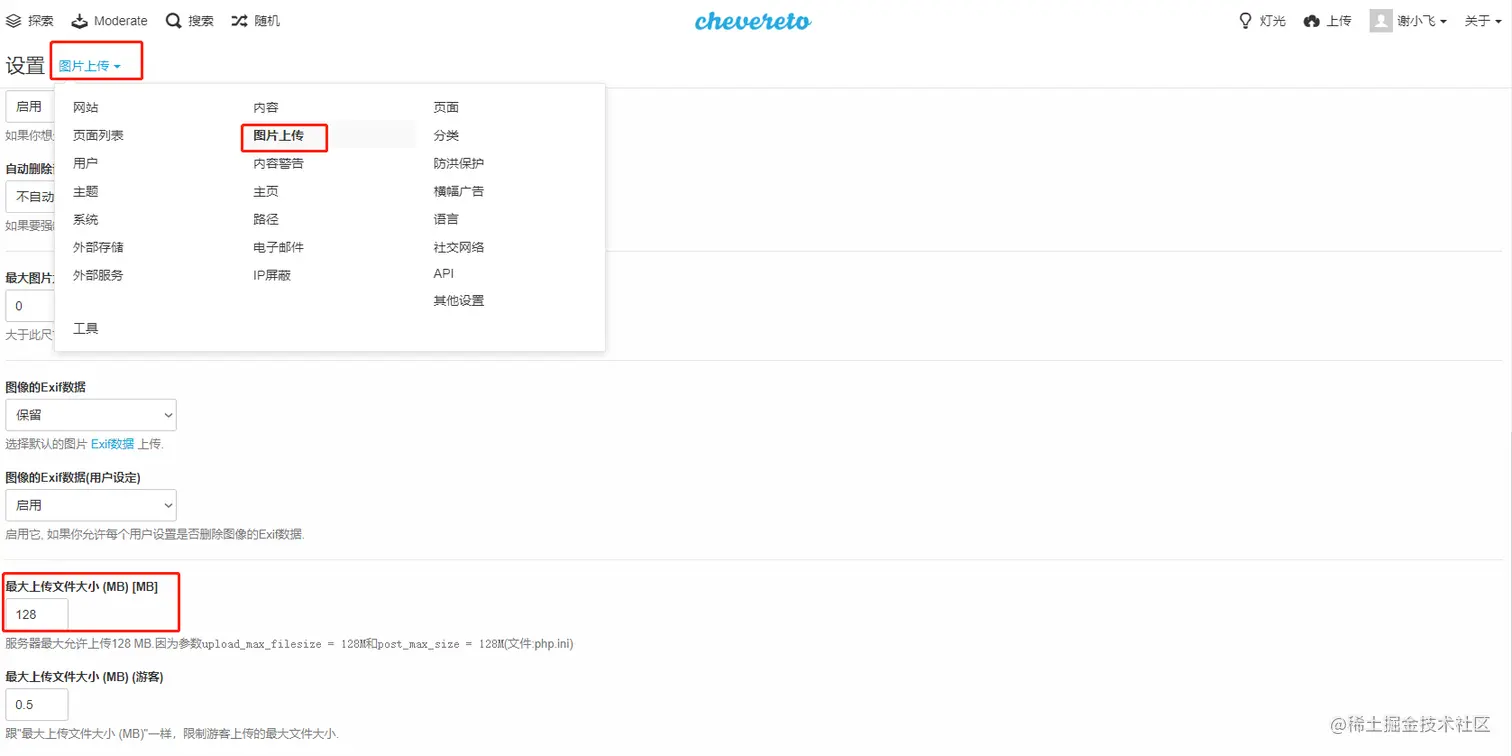Select 图片上传 in the settings list

coord(284,135)
